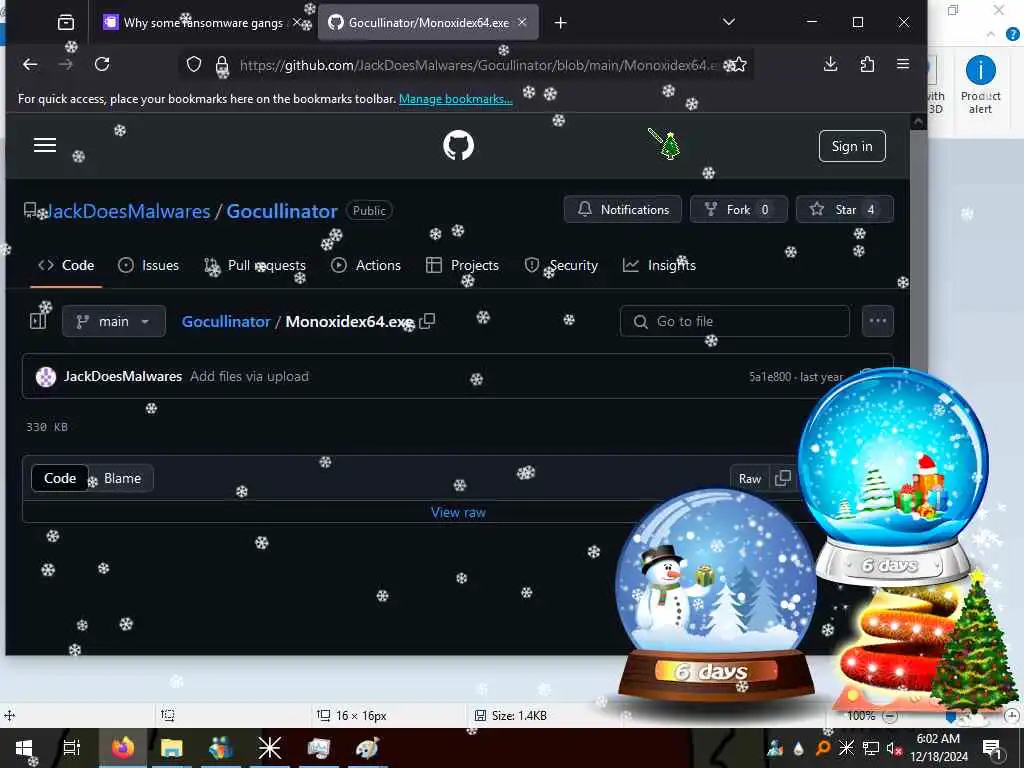Open Firefox application hamburger menu
1024x768 pixels.
pos(903,64)
